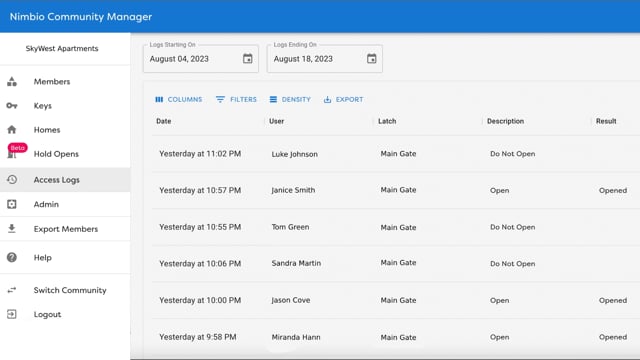Go to the Keys section

(65, 106)
